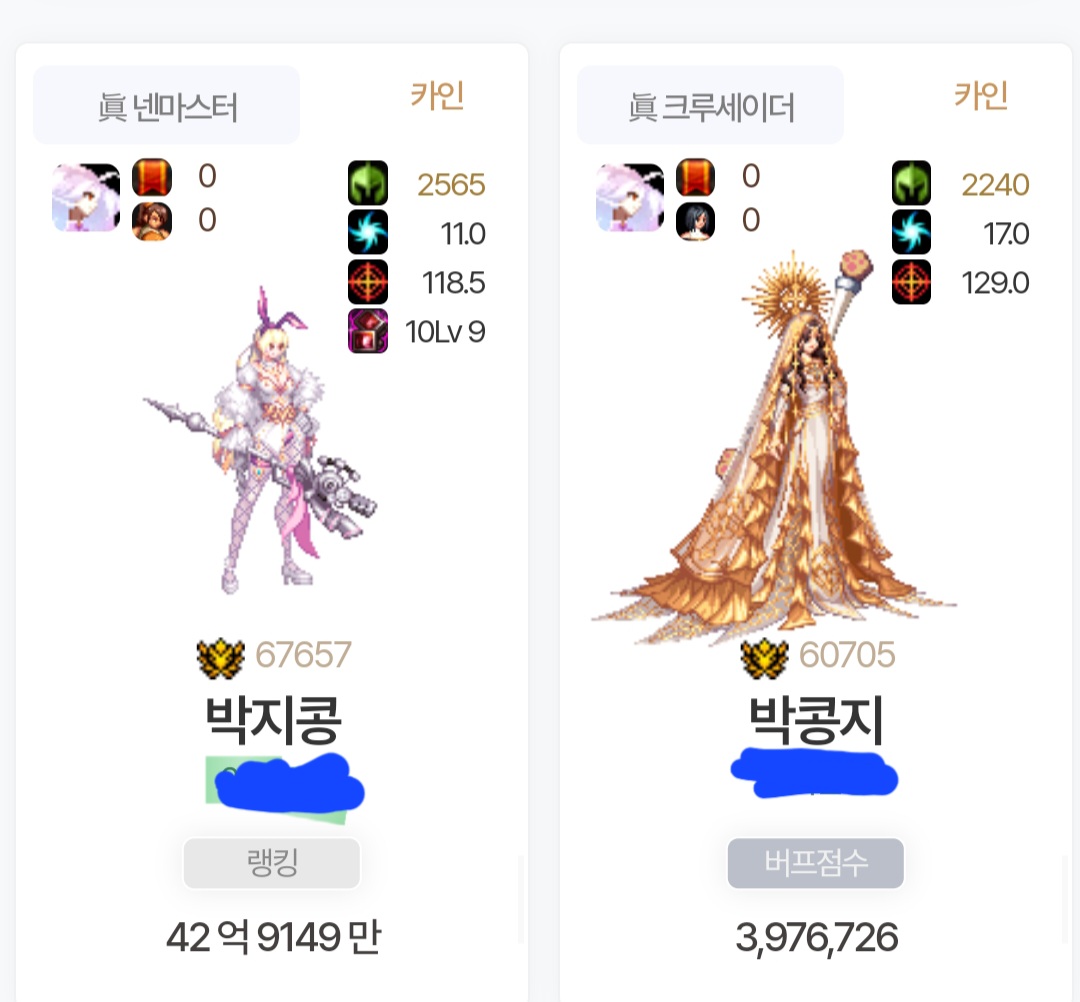Screen dimensions: 1080x1002
Task: Click the green helmet icon beside 2240
Action: 911,183
